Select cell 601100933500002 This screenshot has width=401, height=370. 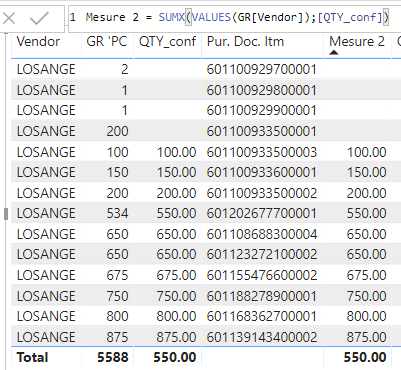point(261,193)
